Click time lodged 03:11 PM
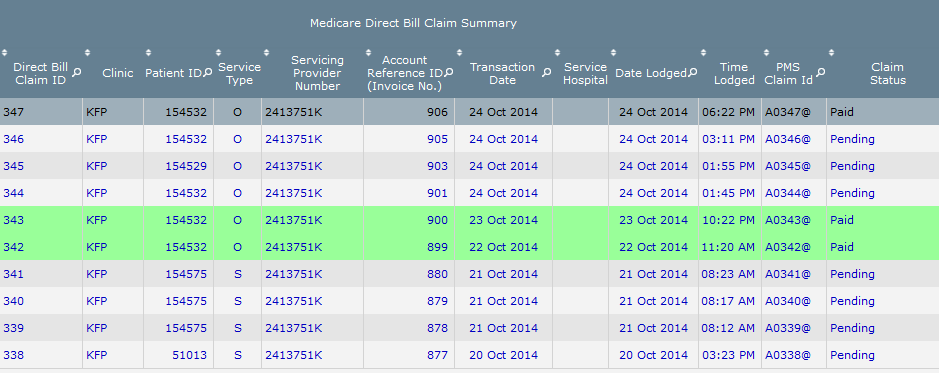Viewport: 939px width, 373px height. 728,140
